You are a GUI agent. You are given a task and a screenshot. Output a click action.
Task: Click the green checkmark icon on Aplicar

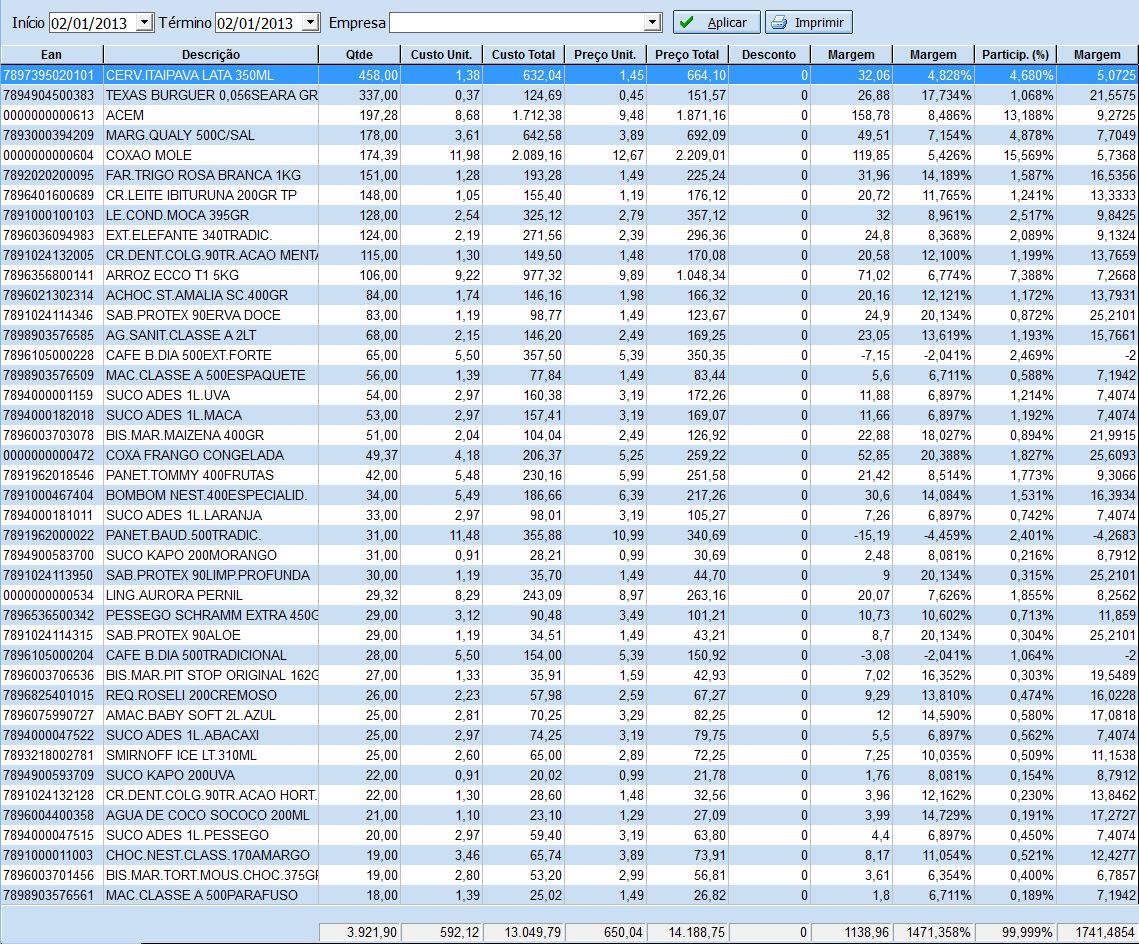point(686,23)
